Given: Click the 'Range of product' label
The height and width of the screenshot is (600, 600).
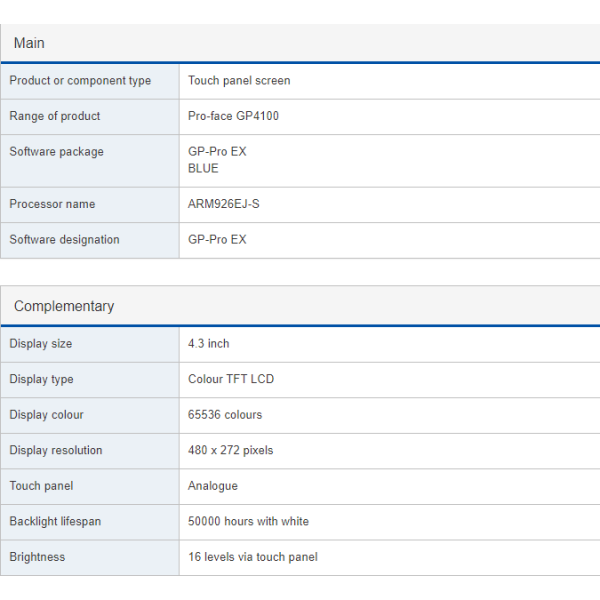Looking at the screenshot, I should 55,116.
